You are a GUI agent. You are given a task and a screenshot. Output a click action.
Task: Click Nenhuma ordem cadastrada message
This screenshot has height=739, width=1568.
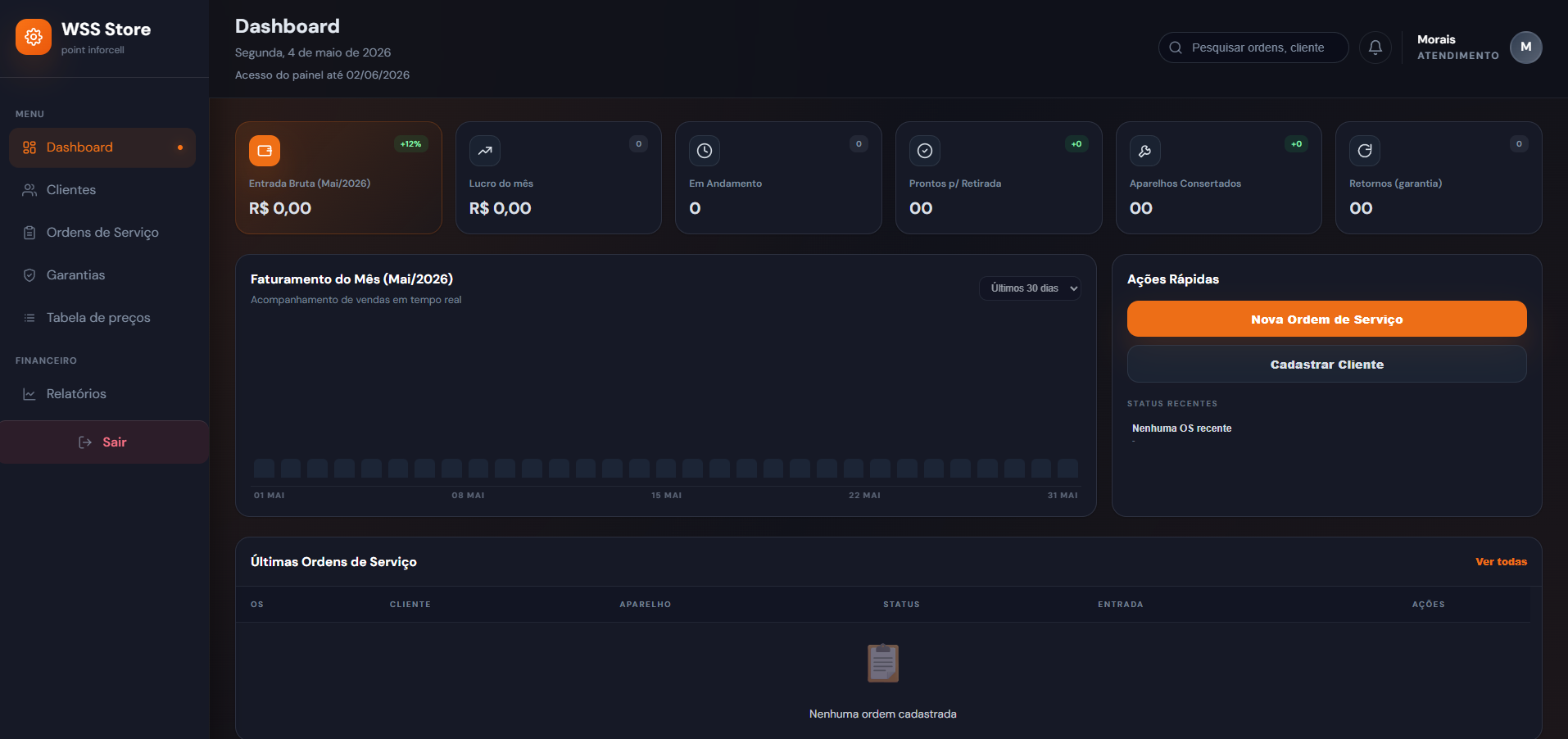point(883,714)
